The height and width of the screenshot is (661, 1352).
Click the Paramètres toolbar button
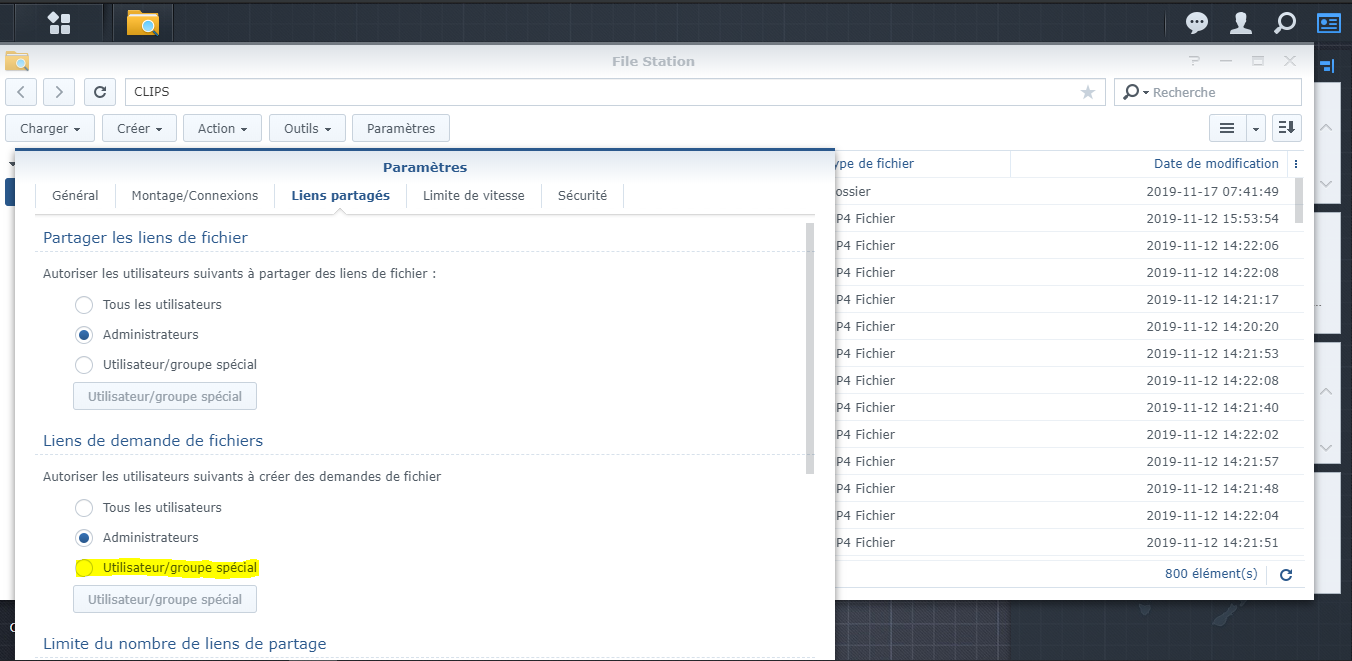pos(400,128)
